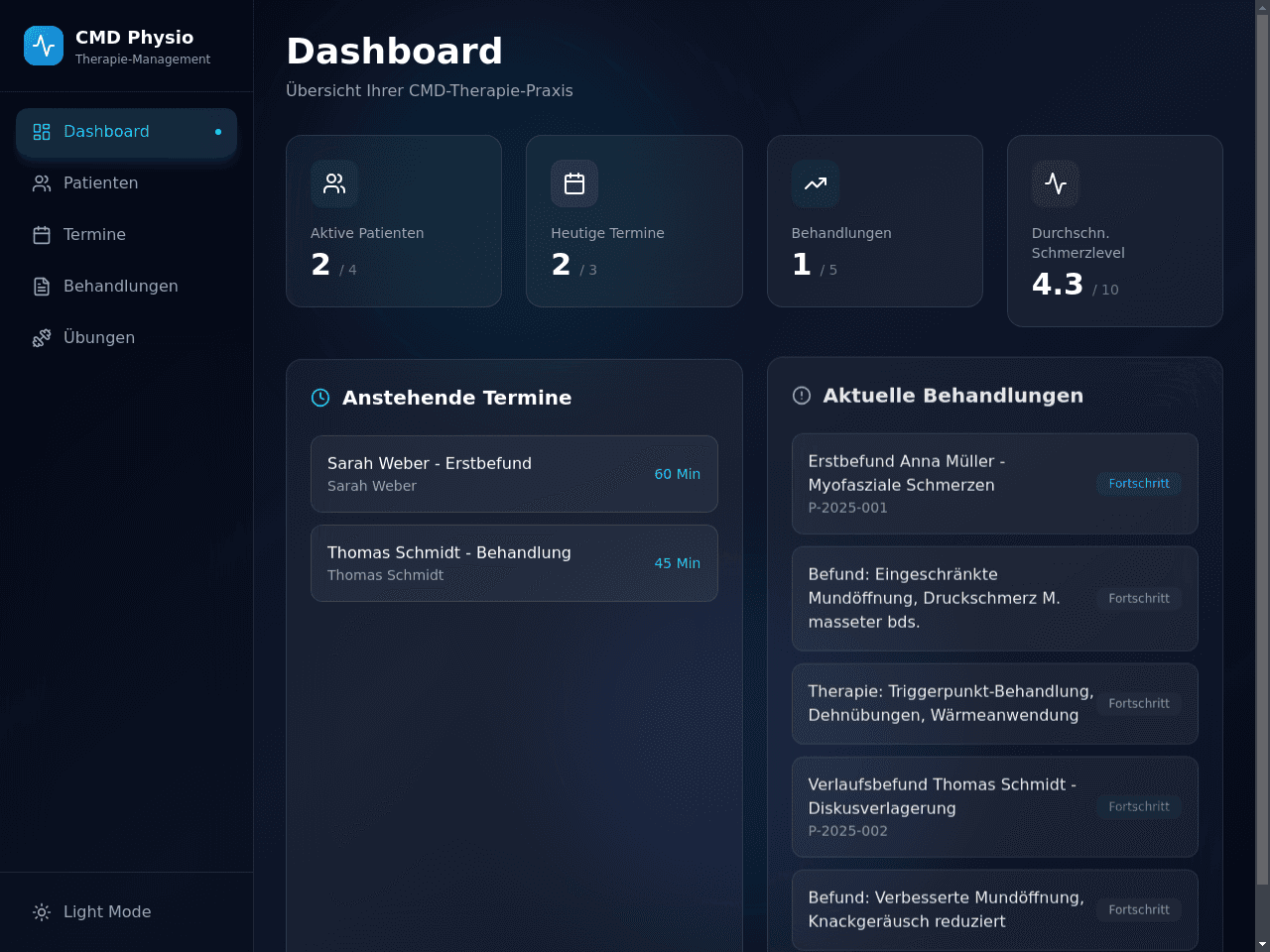Open the Eingeschränkte Mundöffnung Befund entry
Image resolution: width=1270 pixels, height=952 pixels.
[995, 599]
